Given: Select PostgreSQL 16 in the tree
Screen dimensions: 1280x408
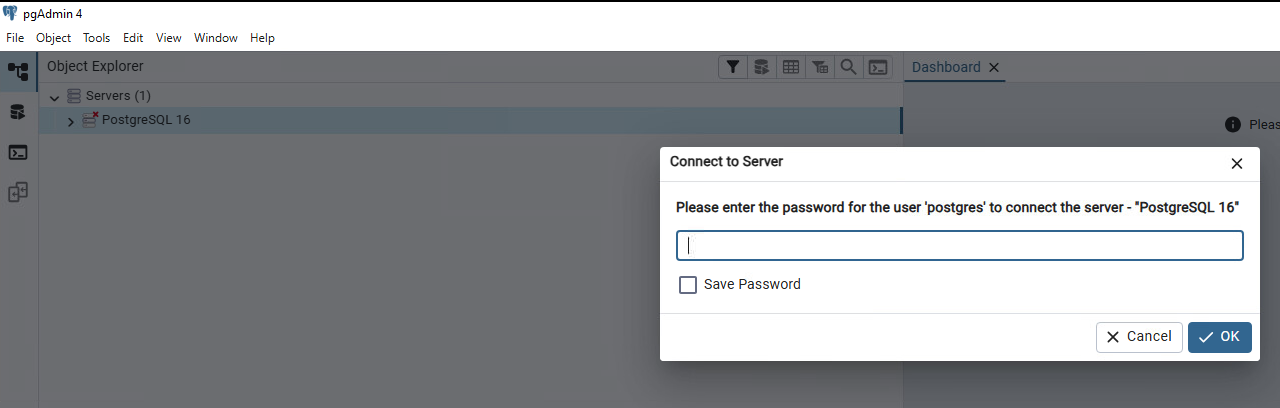Looking at the screenshot, I should click(146, 120).
